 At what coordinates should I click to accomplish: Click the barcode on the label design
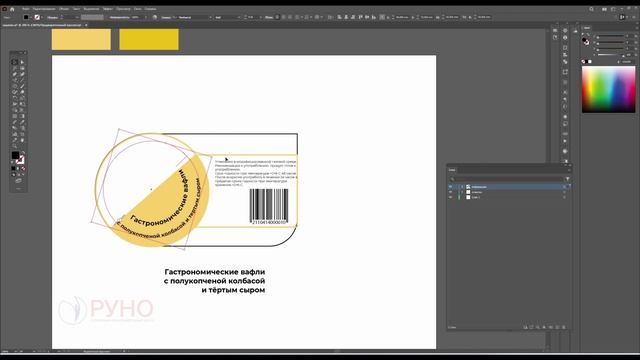[x=269, y=206]
